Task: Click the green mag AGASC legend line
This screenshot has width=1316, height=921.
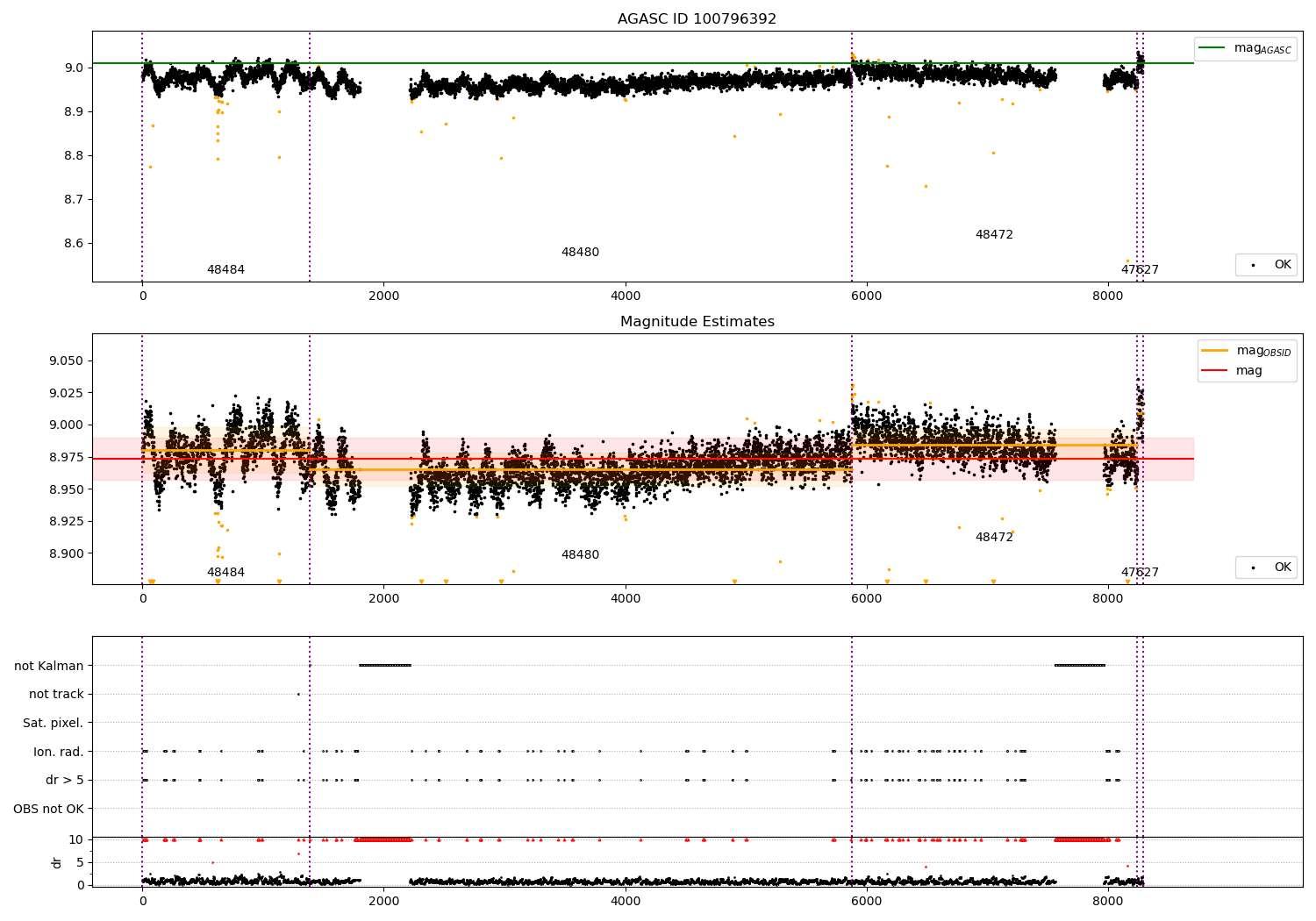Action: click(x=1212, y=48)
